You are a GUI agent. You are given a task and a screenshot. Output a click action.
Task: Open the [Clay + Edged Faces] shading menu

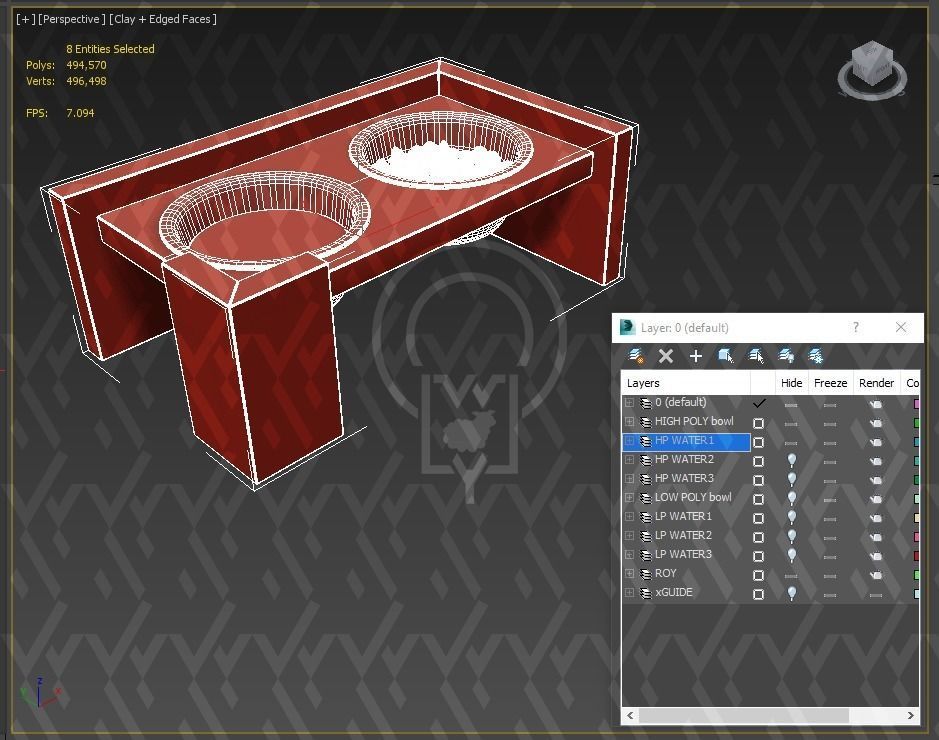pyautogui.click(x=163, y=19)
